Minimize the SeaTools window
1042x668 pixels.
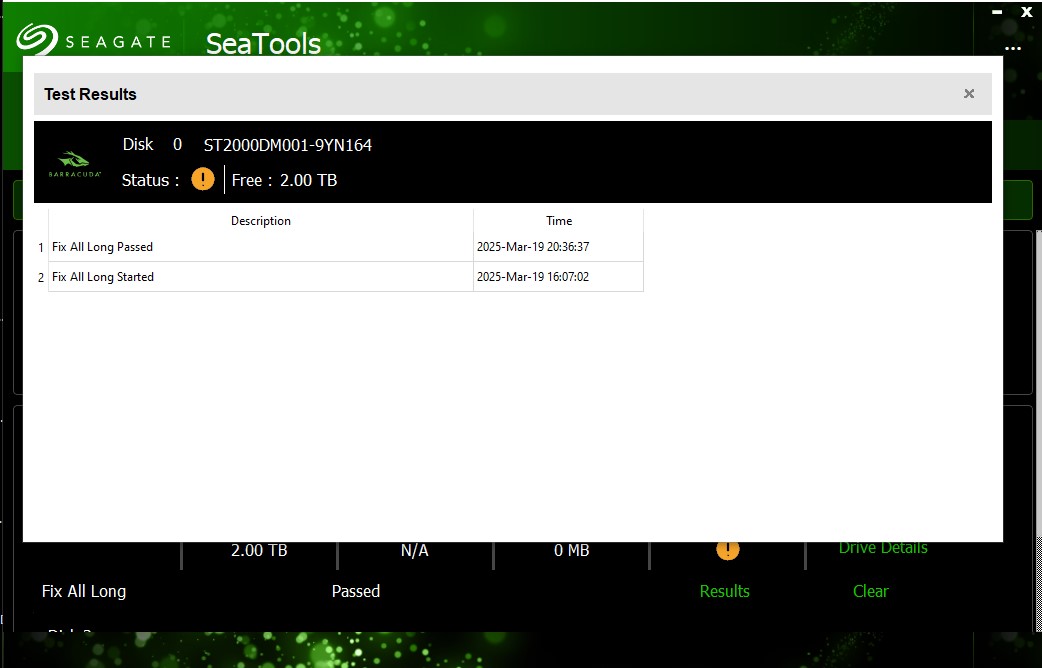point(996,12)
